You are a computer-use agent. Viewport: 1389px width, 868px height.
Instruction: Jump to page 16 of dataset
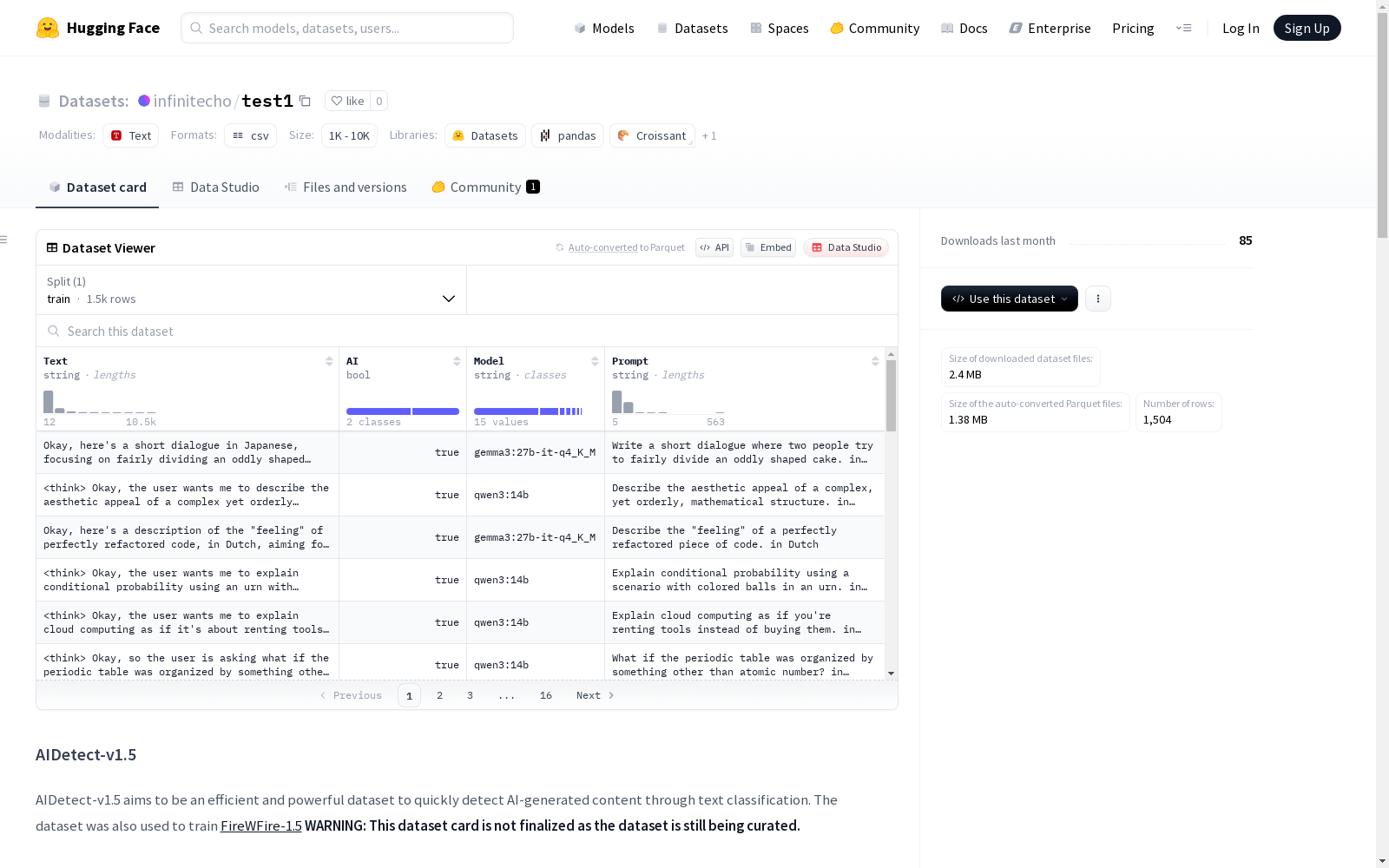click(546, 695)
